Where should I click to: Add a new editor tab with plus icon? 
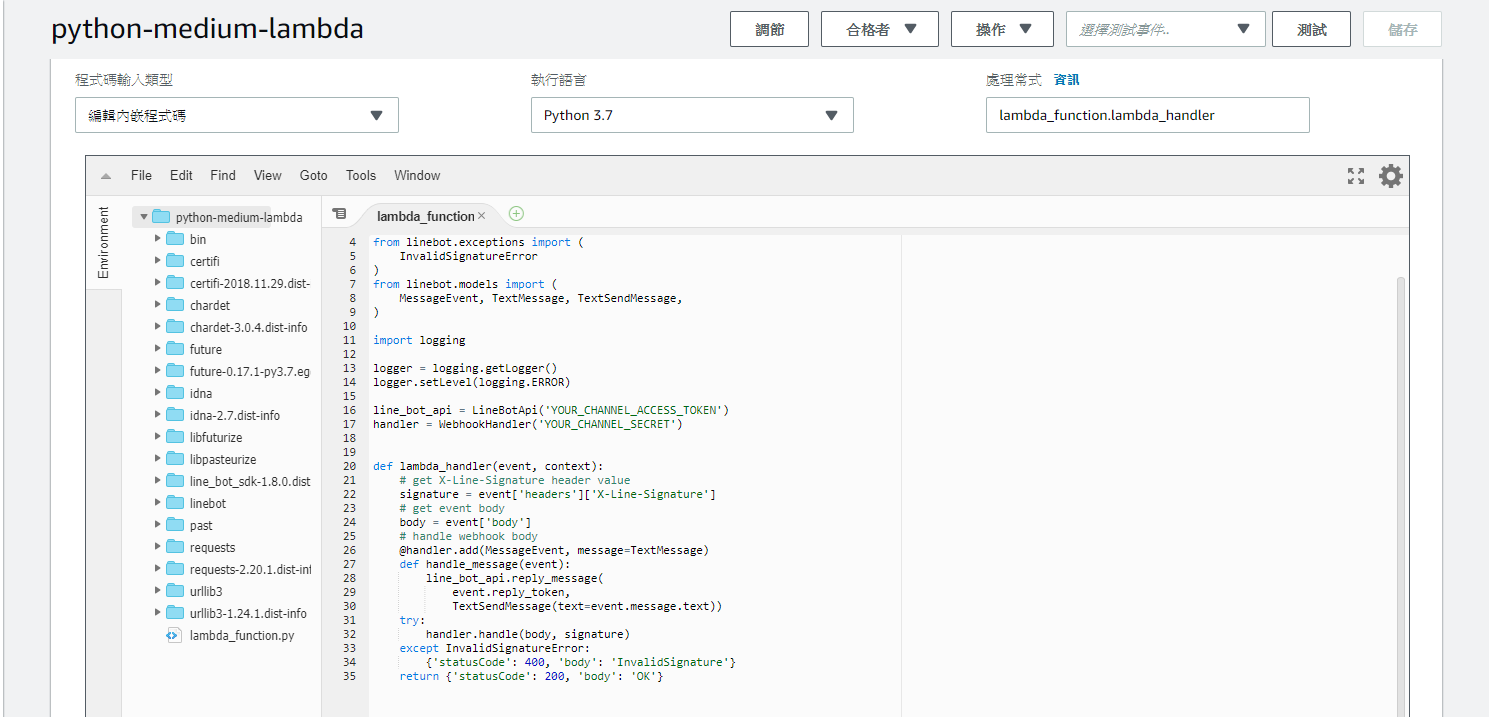(x=516, y=213)
